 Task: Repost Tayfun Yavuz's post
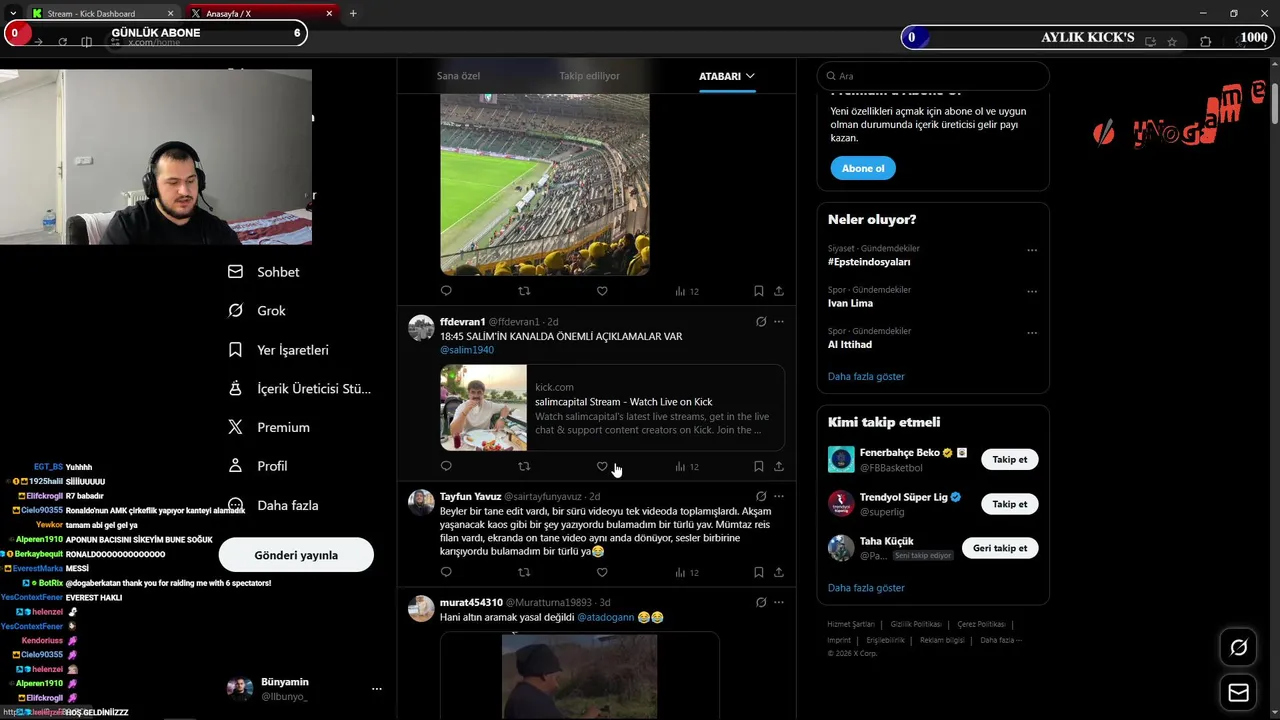coord(524,572)
